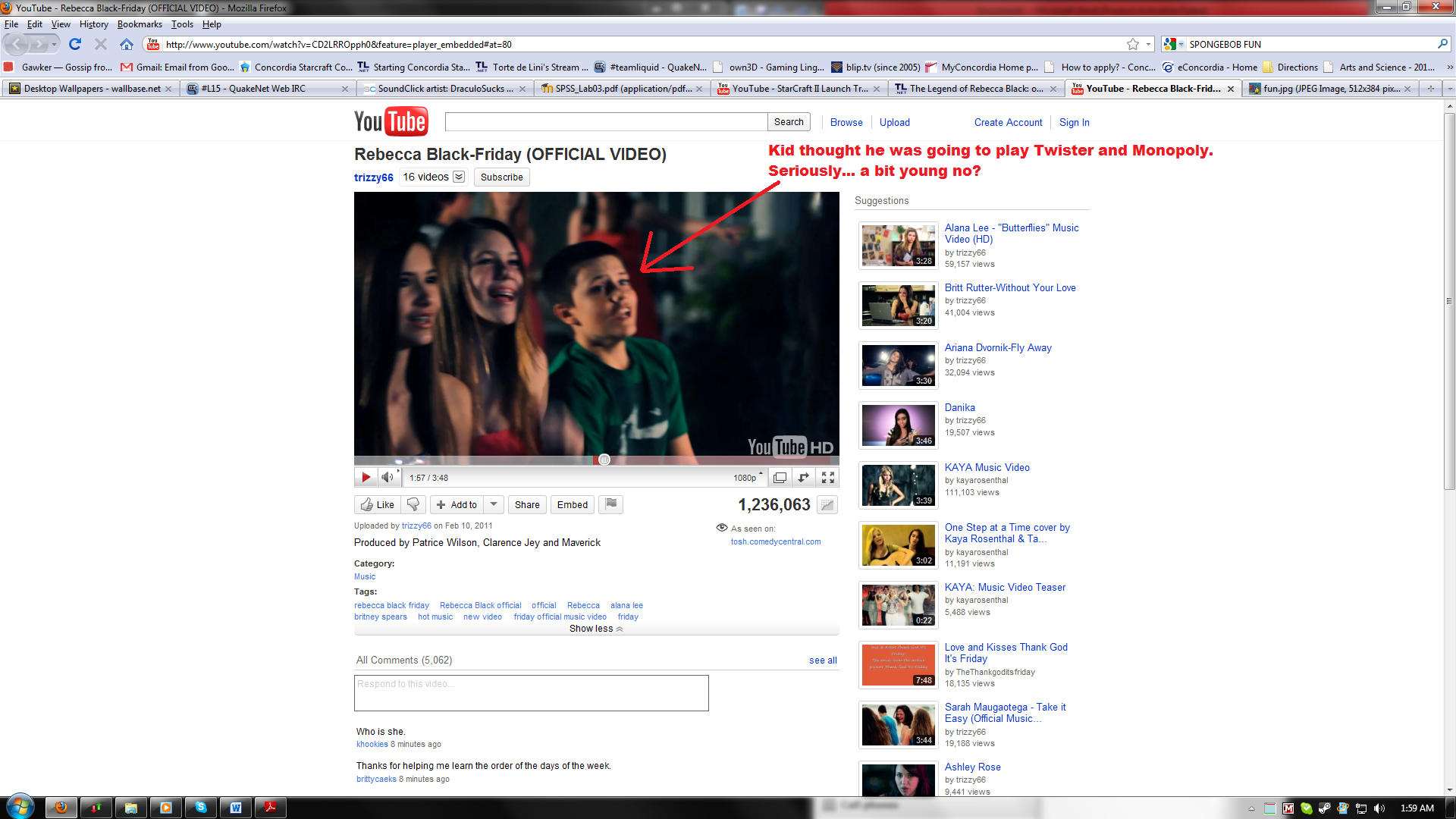Open Adobe Reader from the taskbar
Viewport: 1456px width, 819px height.
(x=271, y=808)
